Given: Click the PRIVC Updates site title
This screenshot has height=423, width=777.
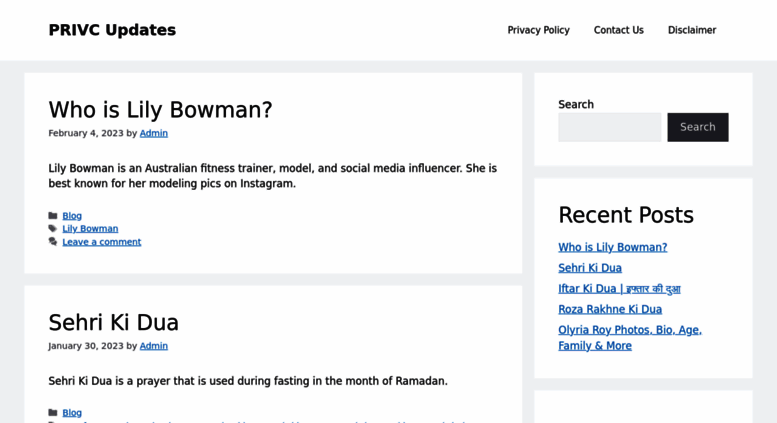Looking at the screenshot, I should tap(112, 30).
